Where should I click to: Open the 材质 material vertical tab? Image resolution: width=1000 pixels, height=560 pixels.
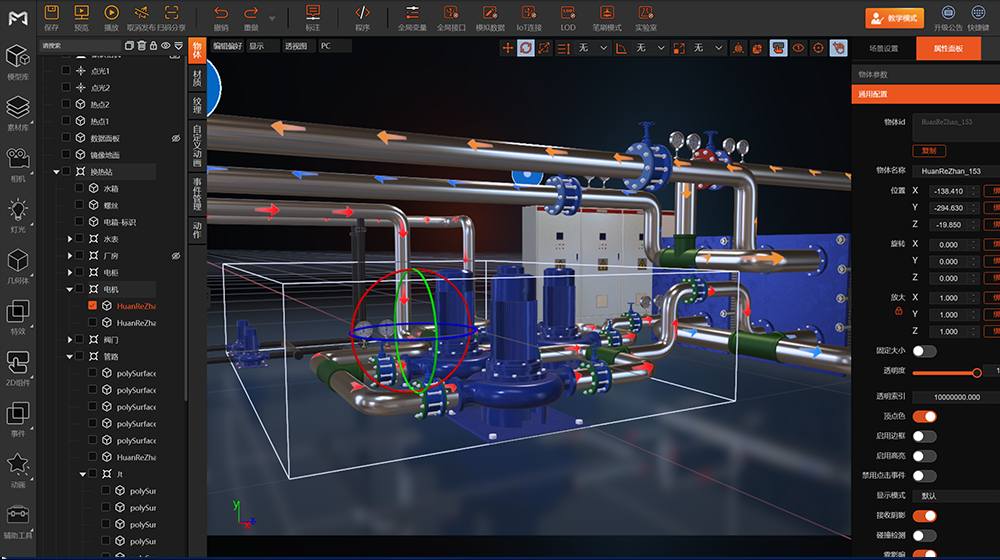point(197,79)
